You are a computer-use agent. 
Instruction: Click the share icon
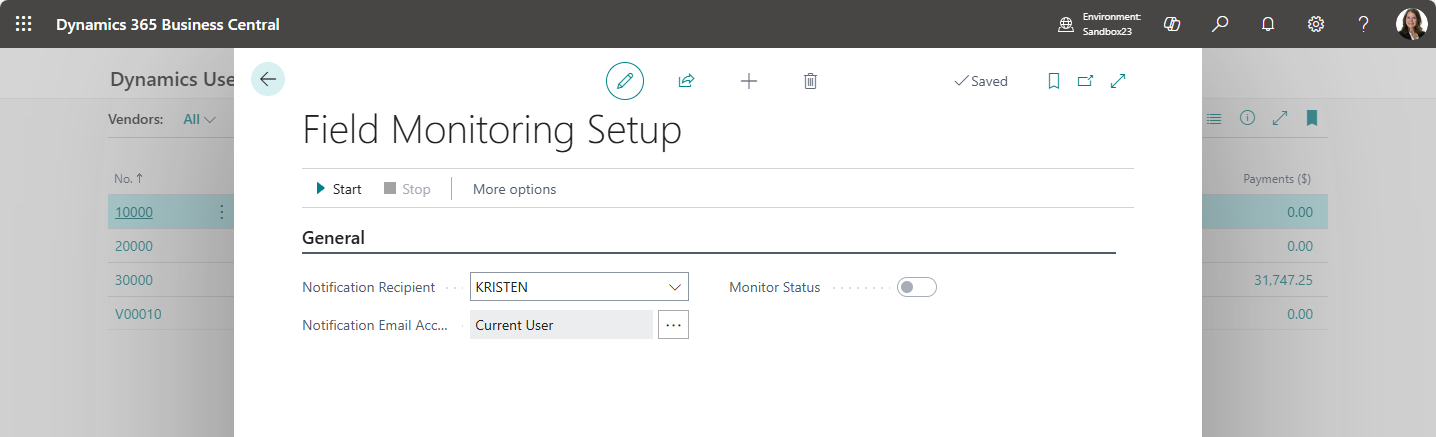pos(686,81)
